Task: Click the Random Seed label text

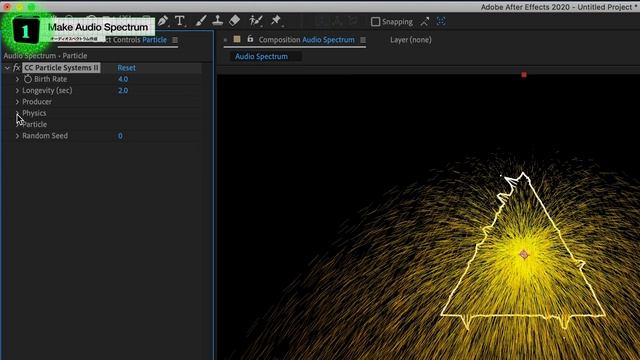Action: coord(45,136)
